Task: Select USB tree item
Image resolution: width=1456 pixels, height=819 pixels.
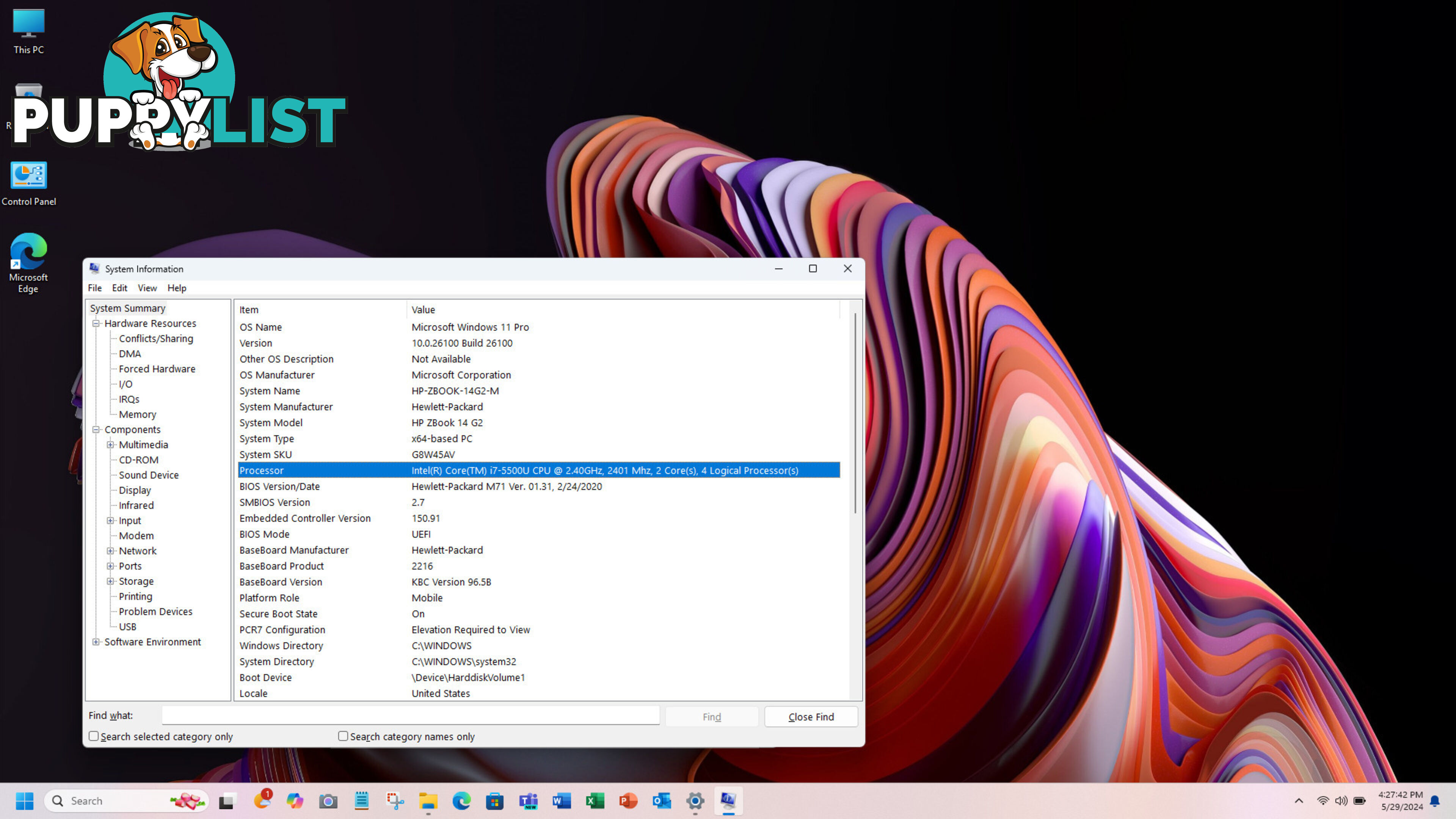Action: [x=128, y=627]
